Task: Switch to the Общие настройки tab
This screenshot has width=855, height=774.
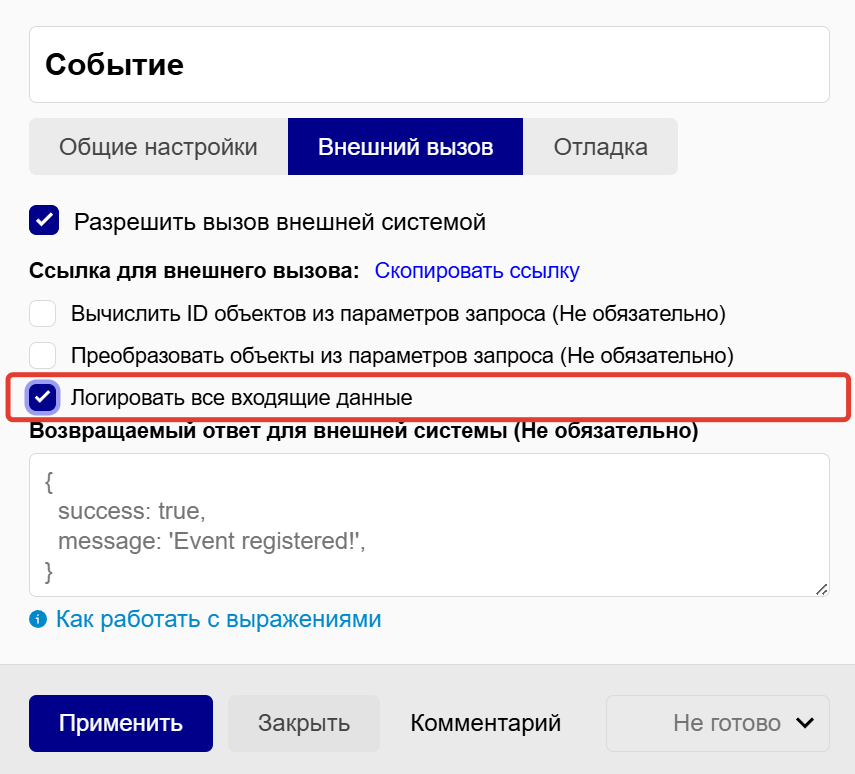Action: coord(158,147)
